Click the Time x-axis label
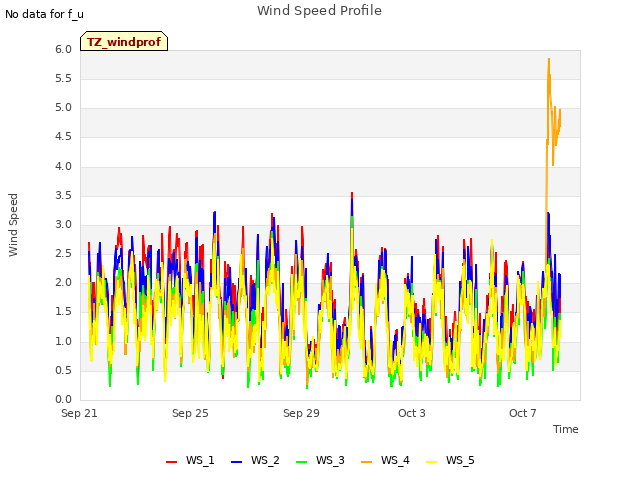This screenshot has width=640, height=480. (x=566, y=429)
